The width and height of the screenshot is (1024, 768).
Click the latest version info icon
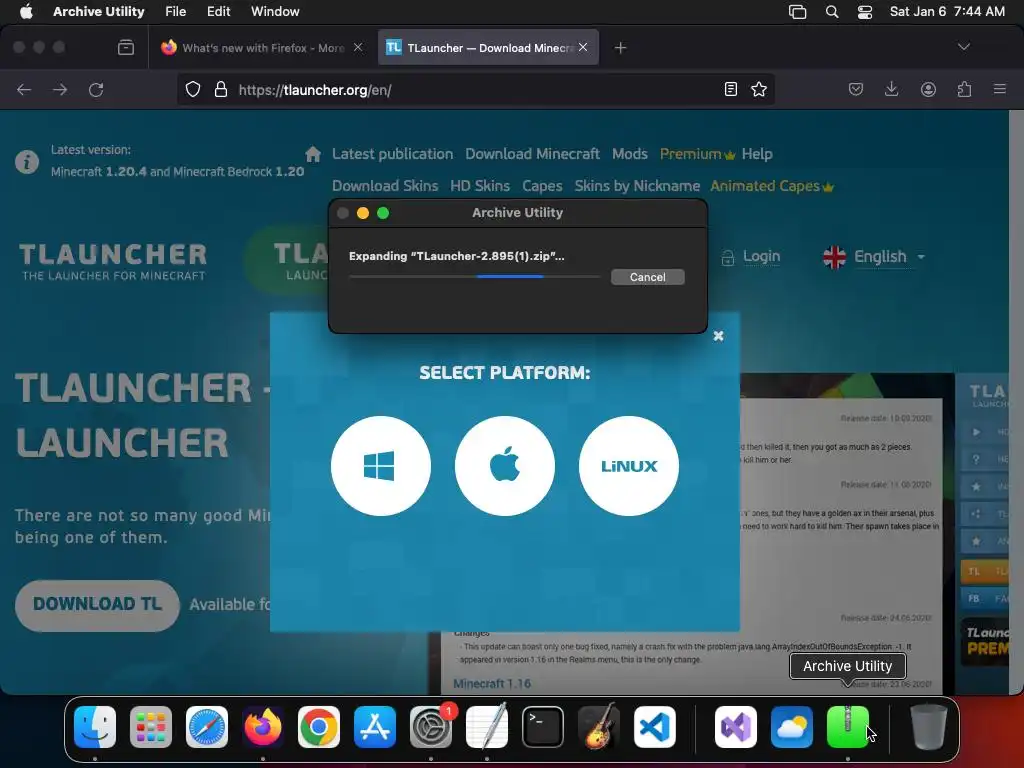(27, 161)
